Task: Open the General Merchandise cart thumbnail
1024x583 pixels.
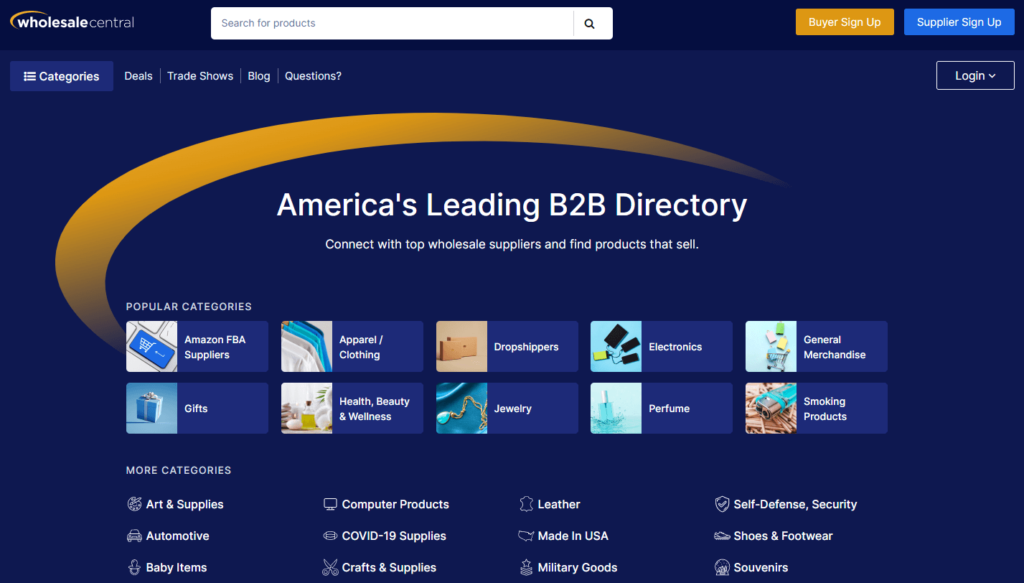Action: [771, 347]
